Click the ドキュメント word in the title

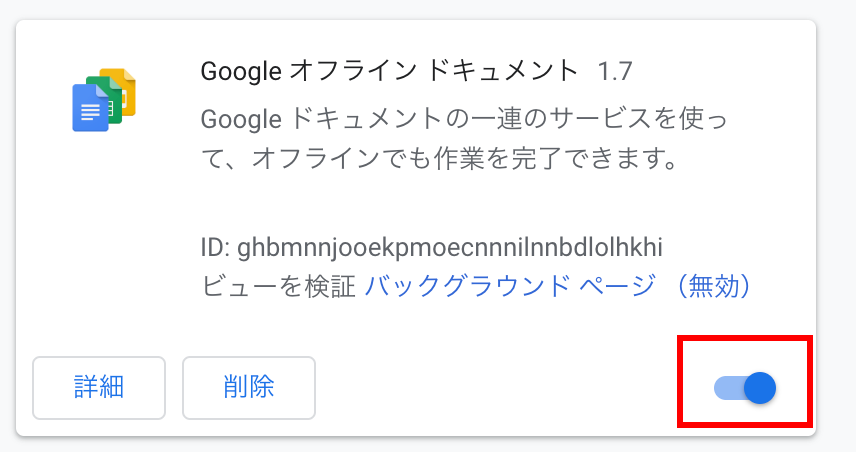(502, 71)
